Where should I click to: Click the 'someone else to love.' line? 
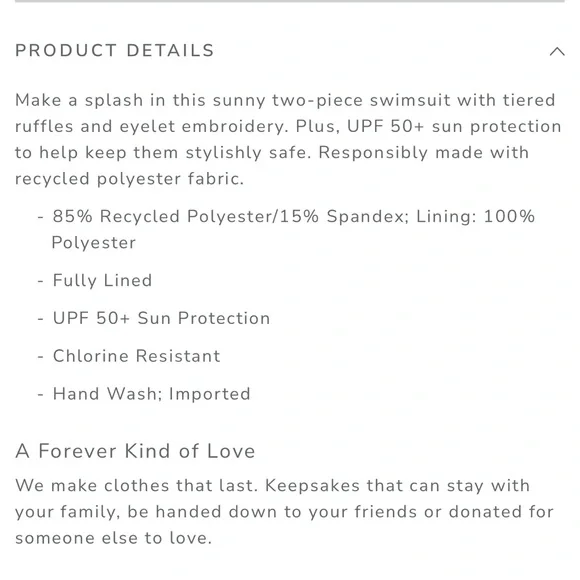[114, 538]
